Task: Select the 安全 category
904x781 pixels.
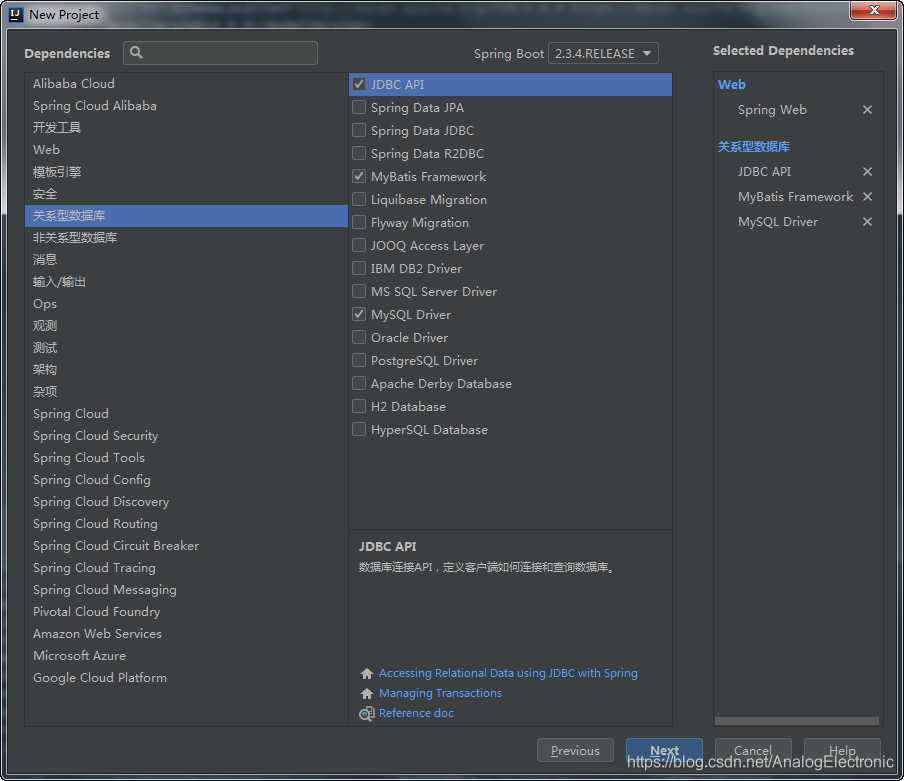Action: click(x=186, y=194)
